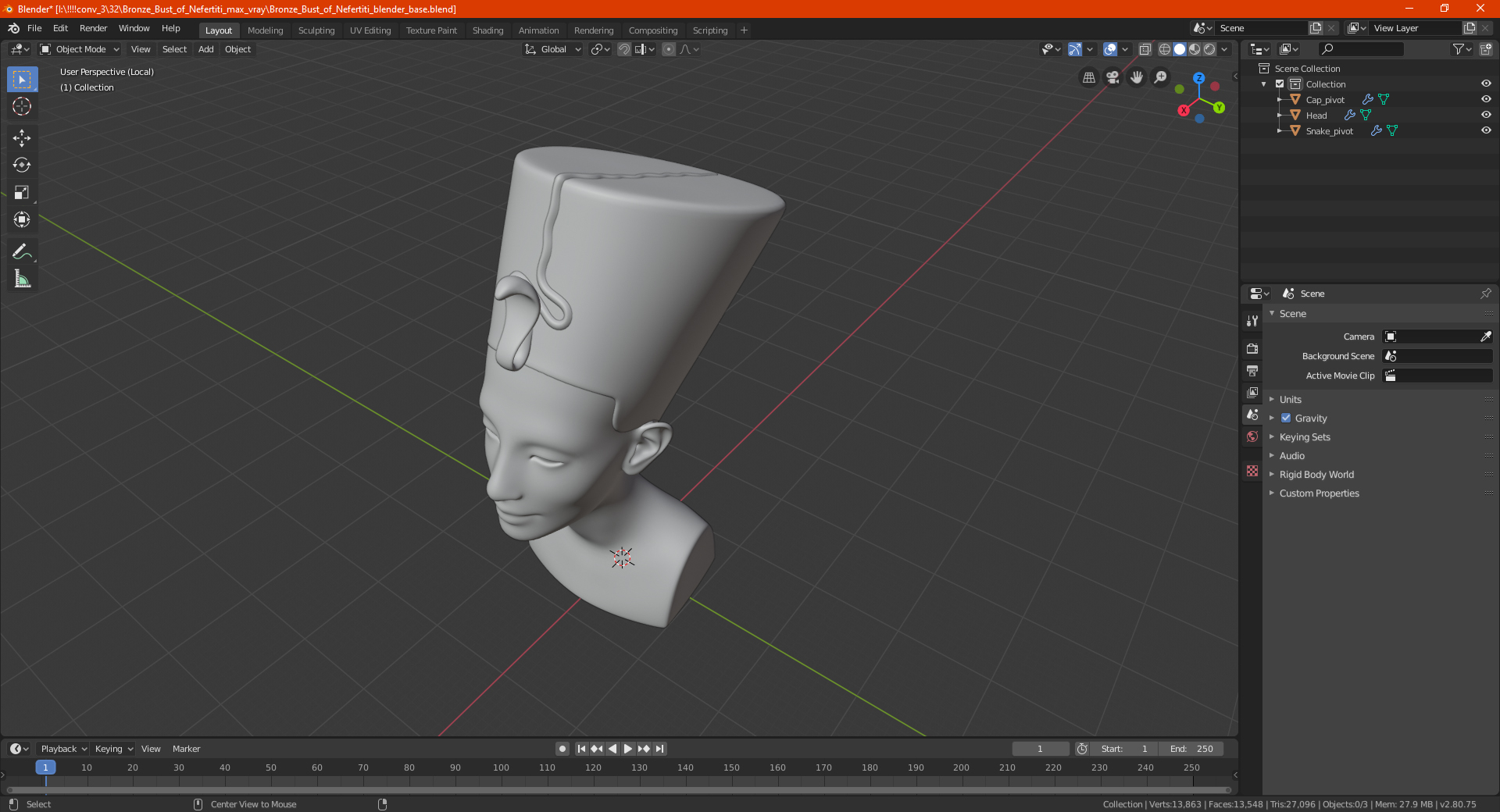
Task: Select the Scale tool
Action: click(x=22, y=192)
